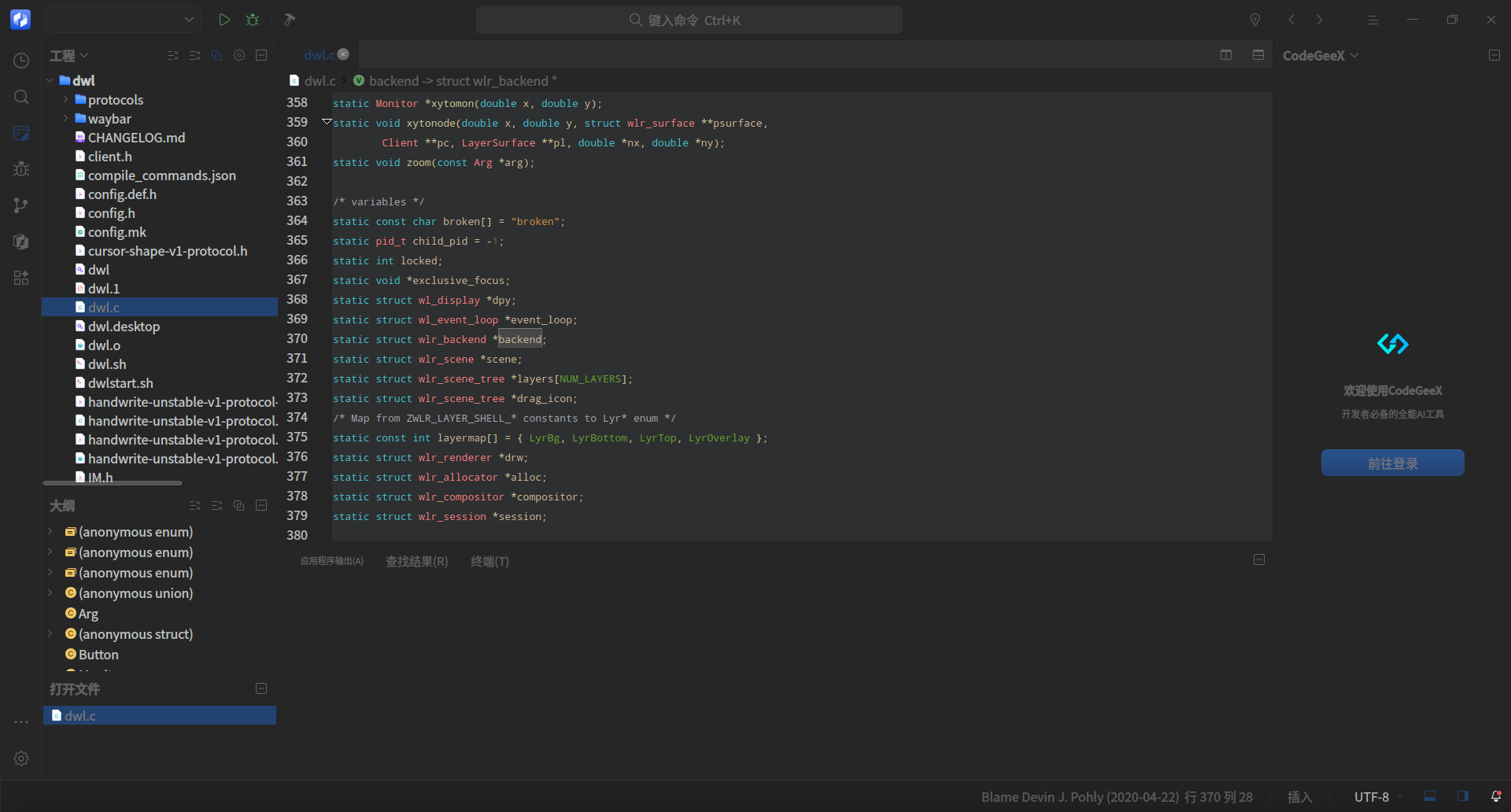This screenshot has width=1511, height=812.
Task: Switch to the 终端 tab
Action: point(490,561)
